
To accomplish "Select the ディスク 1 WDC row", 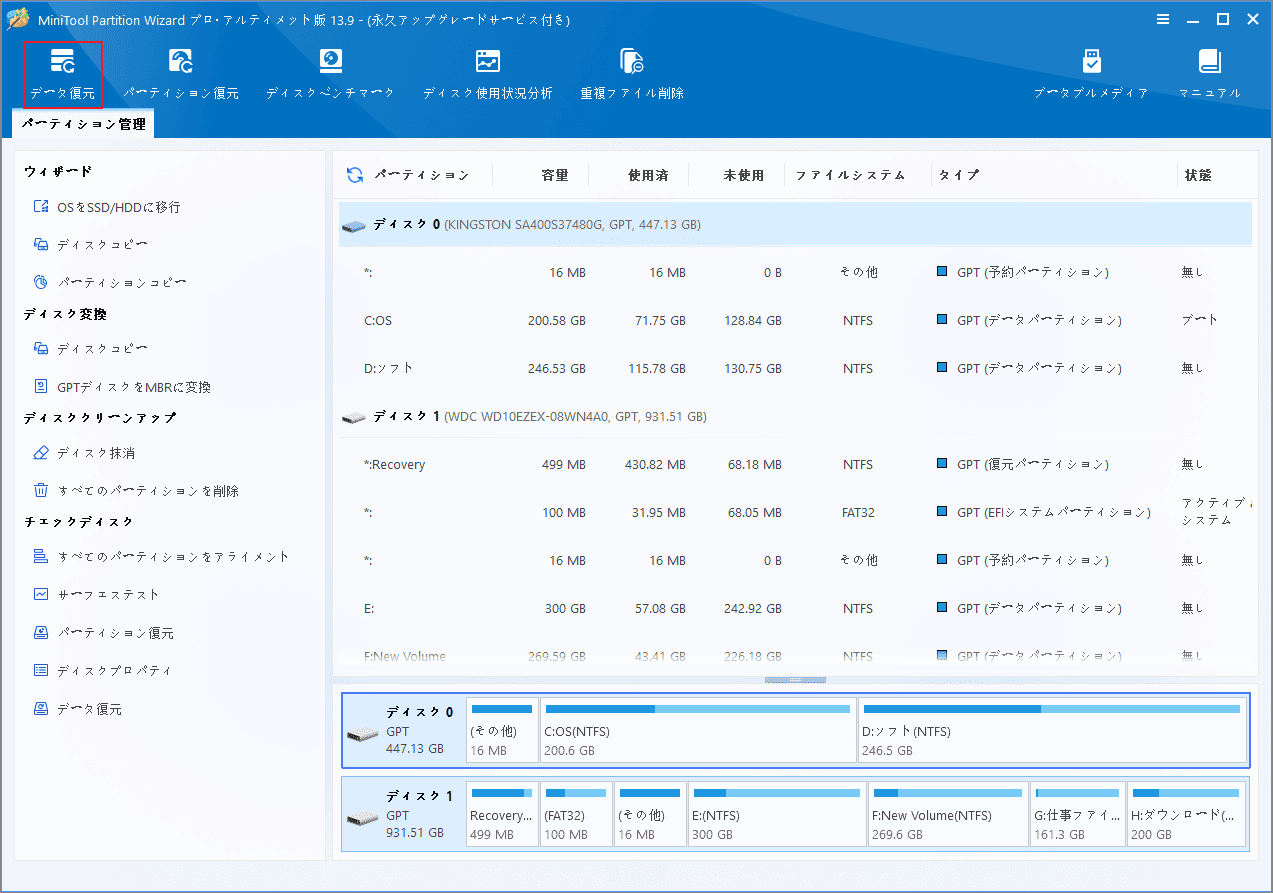I will [795, 416].
